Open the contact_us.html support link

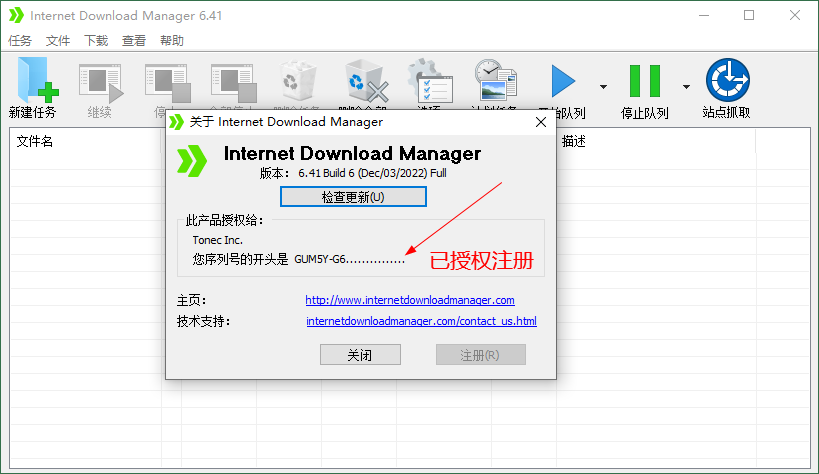tap(422, 321)
